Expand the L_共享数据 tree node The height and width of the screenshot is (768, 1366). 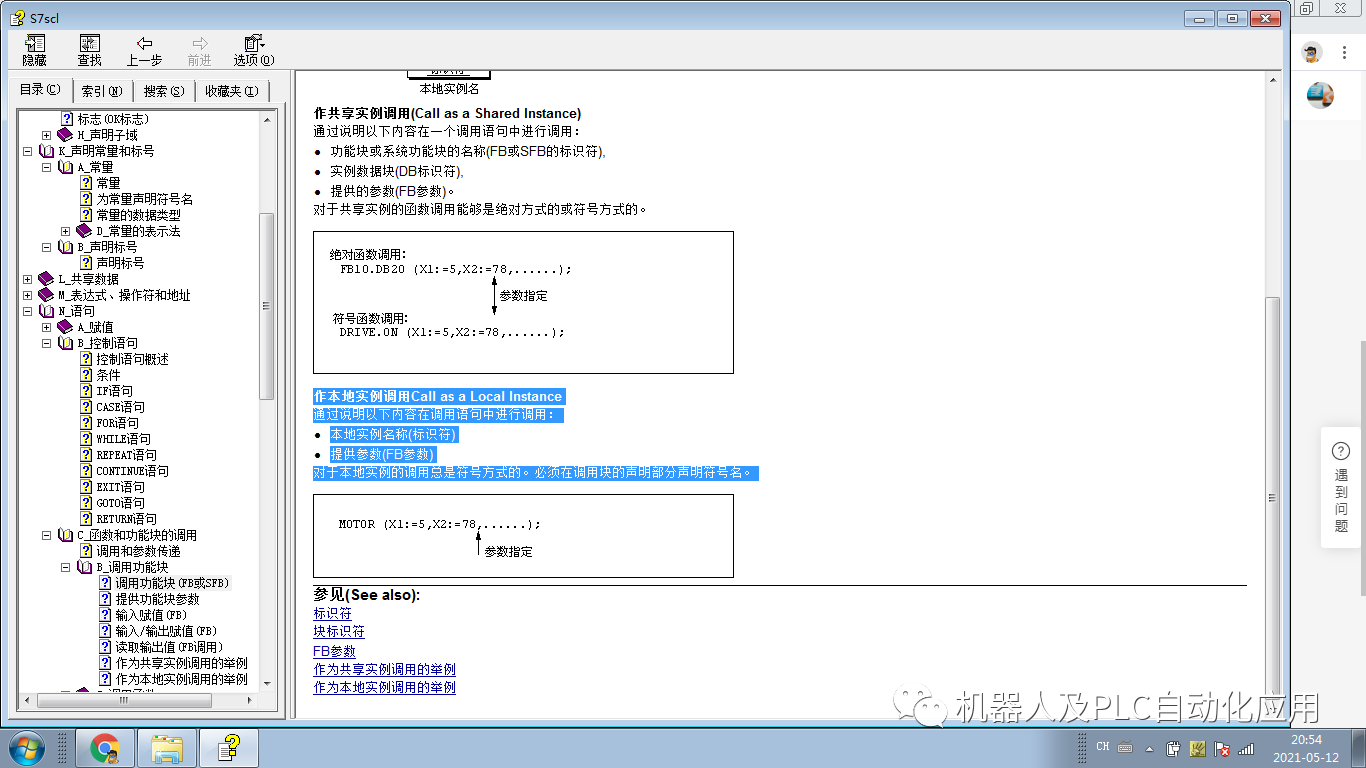point(28,279)
